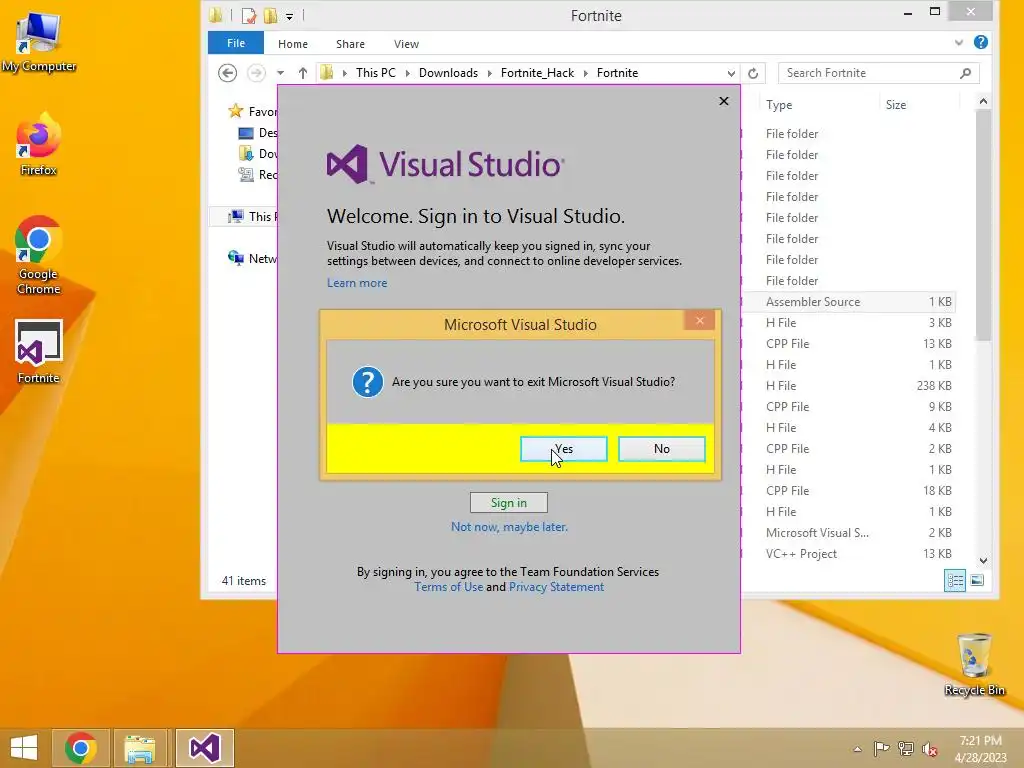This screenshot has width=1024, height=768.
Task: Go forward in Explorer navigation
Action: (x=256, y=72)
